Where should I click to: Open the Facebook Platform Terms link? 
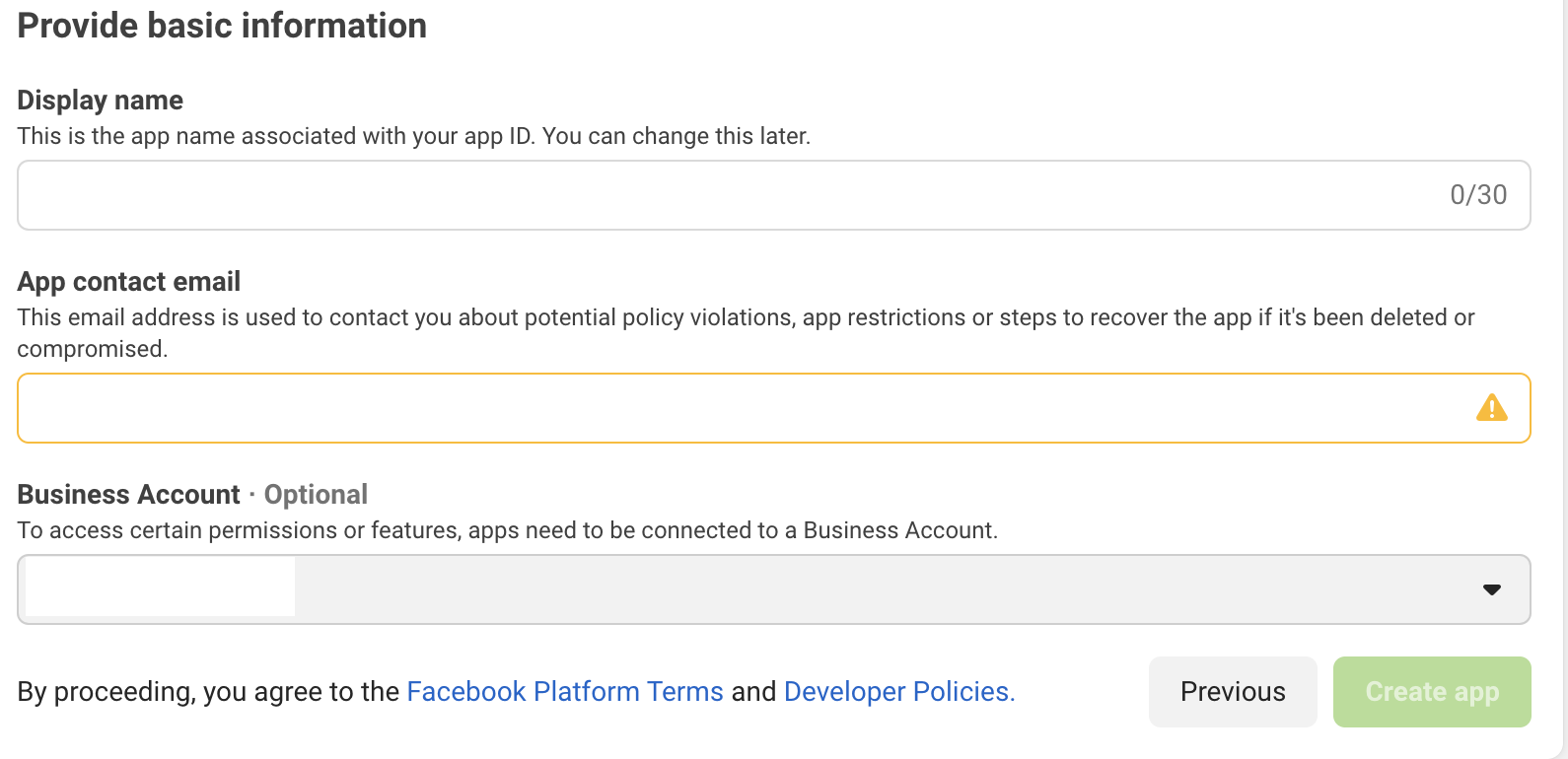click(x=565, y=692)
